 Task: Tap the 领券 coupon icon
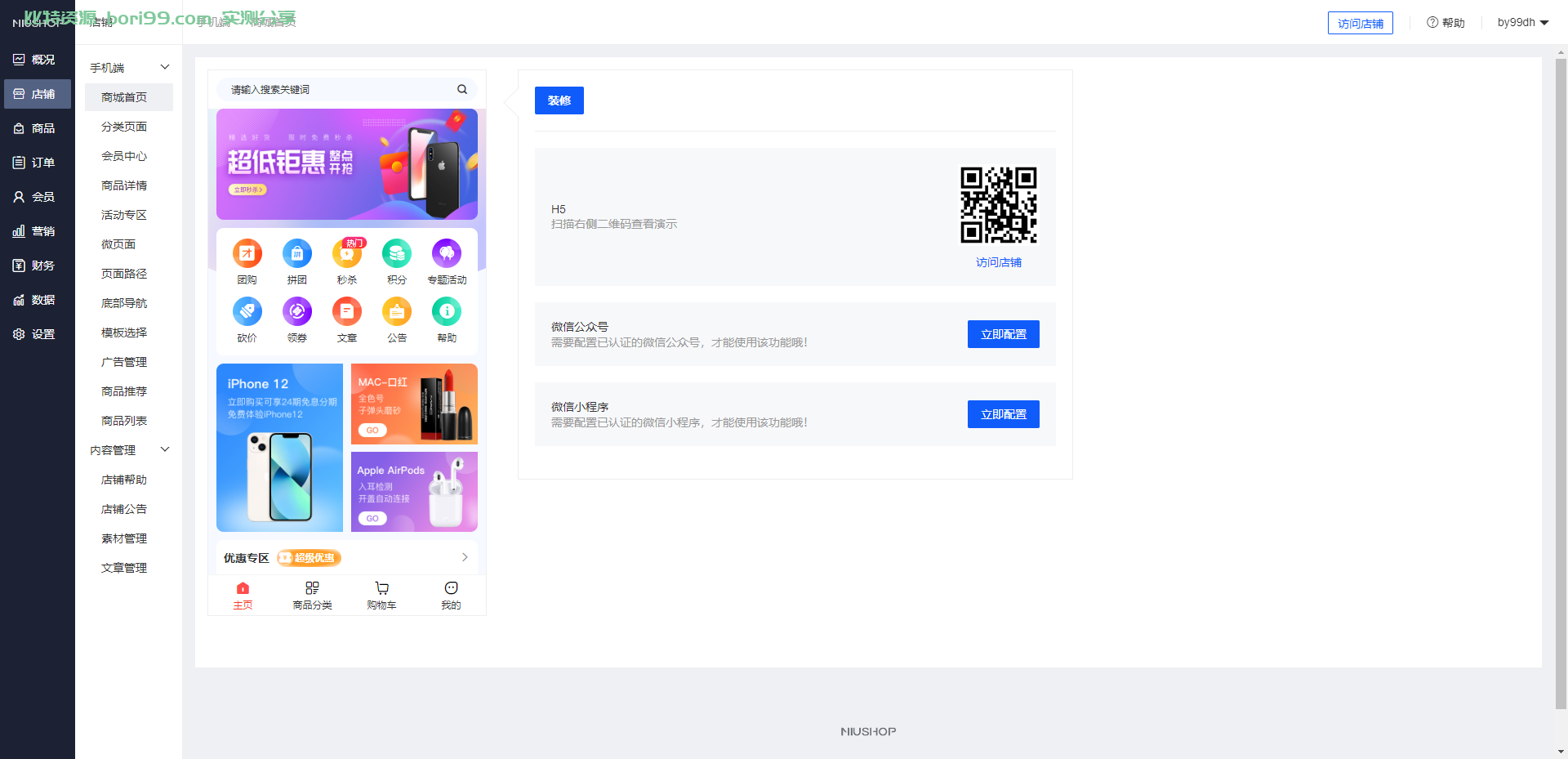(x=297, y=311)
